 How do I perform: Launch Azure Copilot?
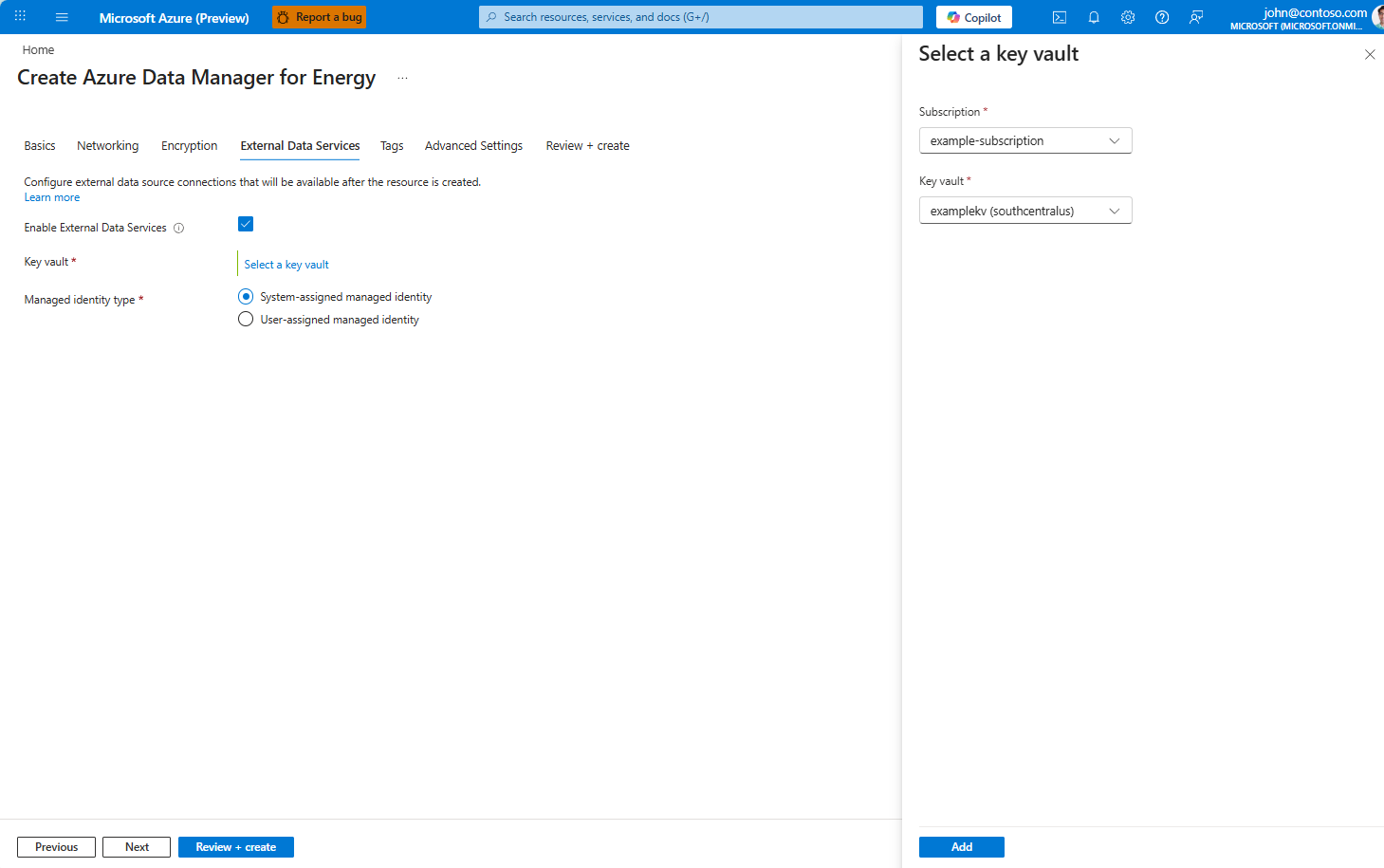pos(973,16)
